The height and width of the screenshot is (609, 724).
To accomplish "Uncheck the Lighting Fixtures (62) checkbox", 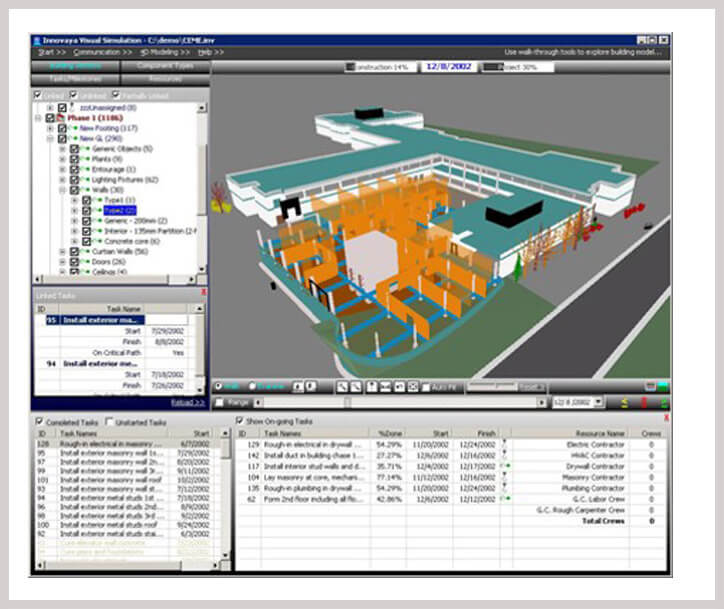I will tap(74, 180).
